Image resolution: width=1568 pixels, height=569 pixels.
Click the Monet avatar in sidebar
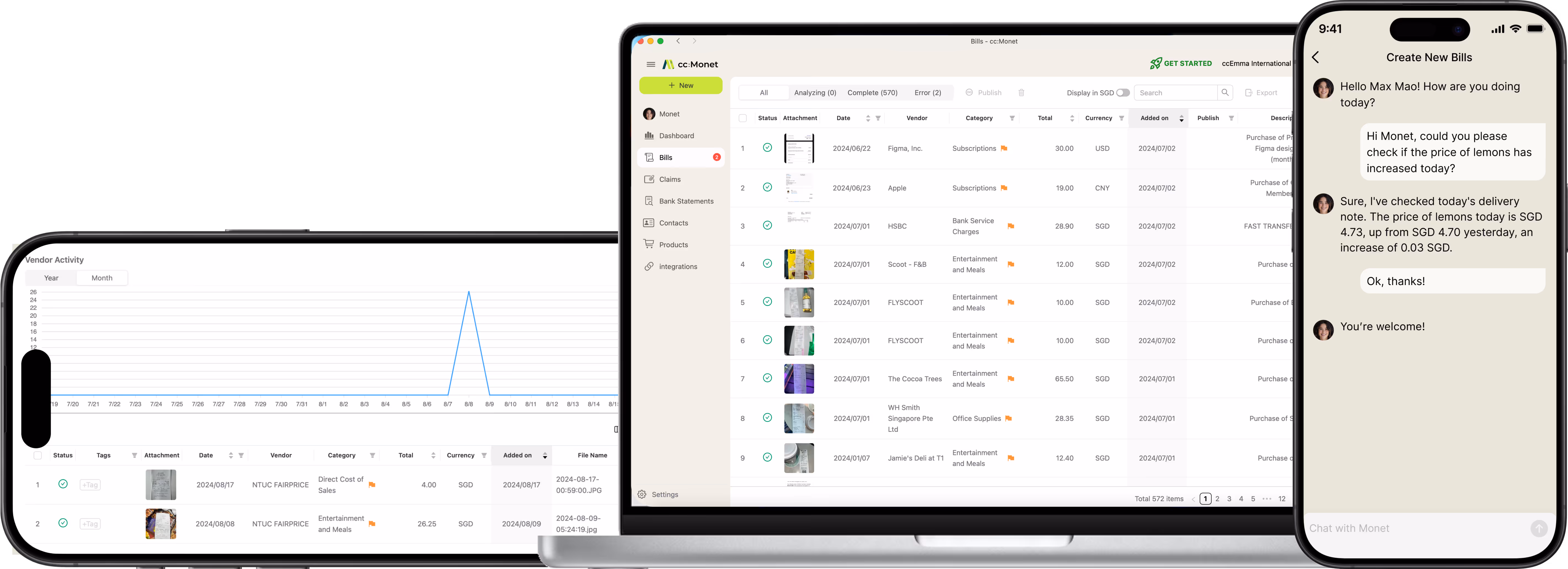coord(649,114)
